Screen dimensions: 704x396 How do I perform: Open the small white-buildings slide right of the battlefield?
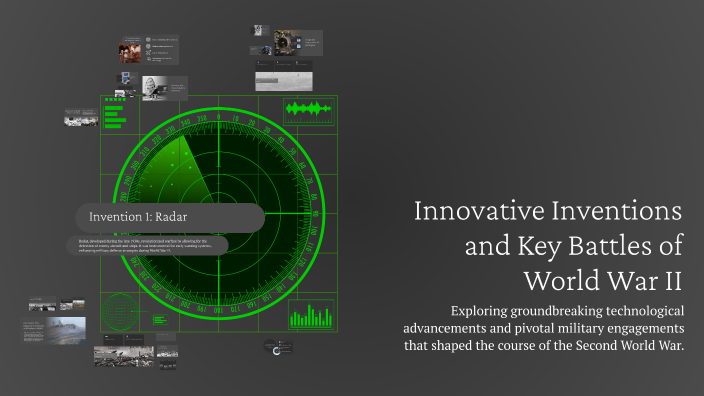[167, 351]
